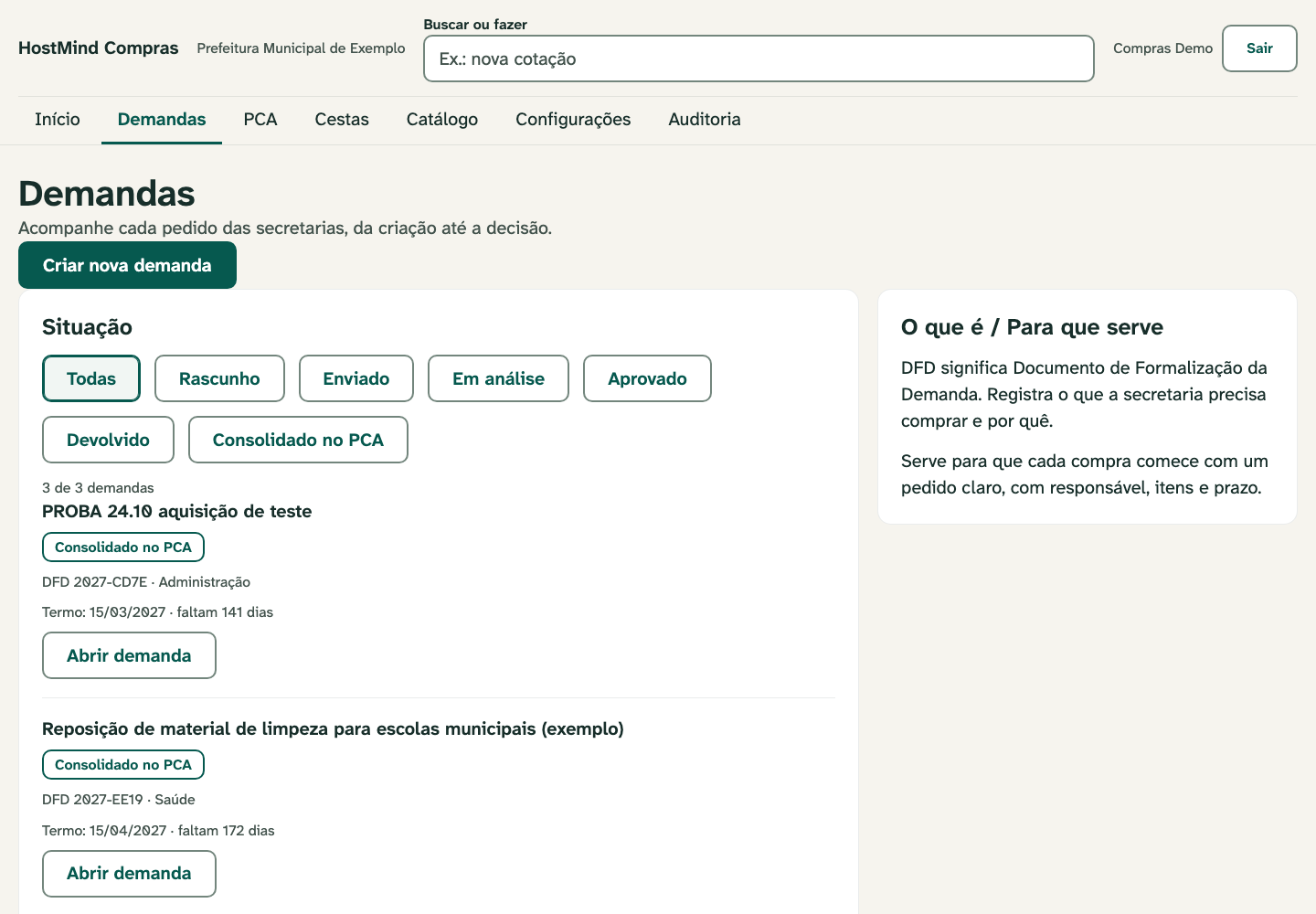Image resolution: width=1316 pixels, height=914 pixels.
Task: Click Consolidado no PCA badge under Reposição demand
Action: [x=123, y=765]
